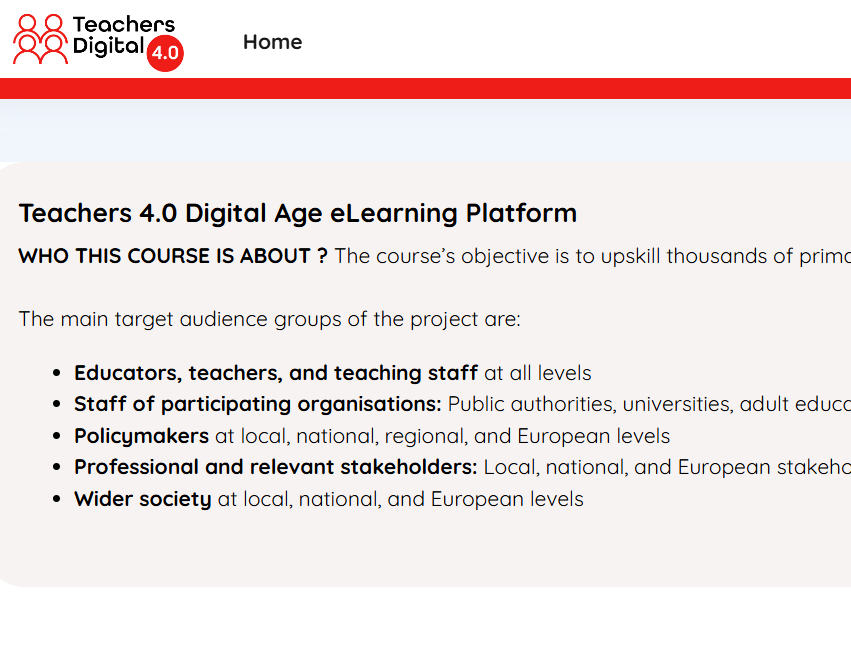
Task: Click the Wider society bold list entry
Action: pos(143,499)
